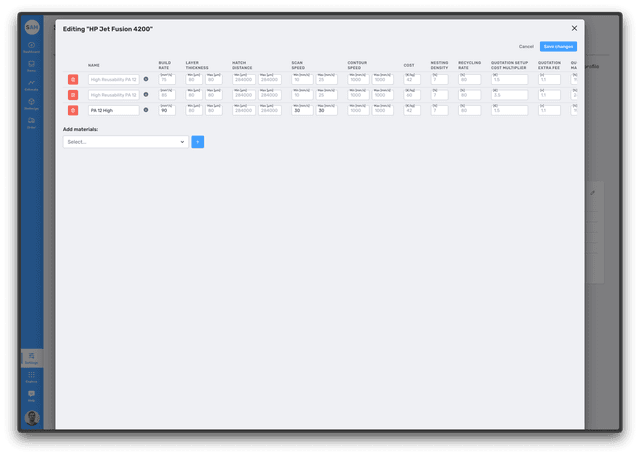The height and width of the screenshot is (456, 640).
Task: Click the RECYCLING RATE column header
Action: click(470, 65)
